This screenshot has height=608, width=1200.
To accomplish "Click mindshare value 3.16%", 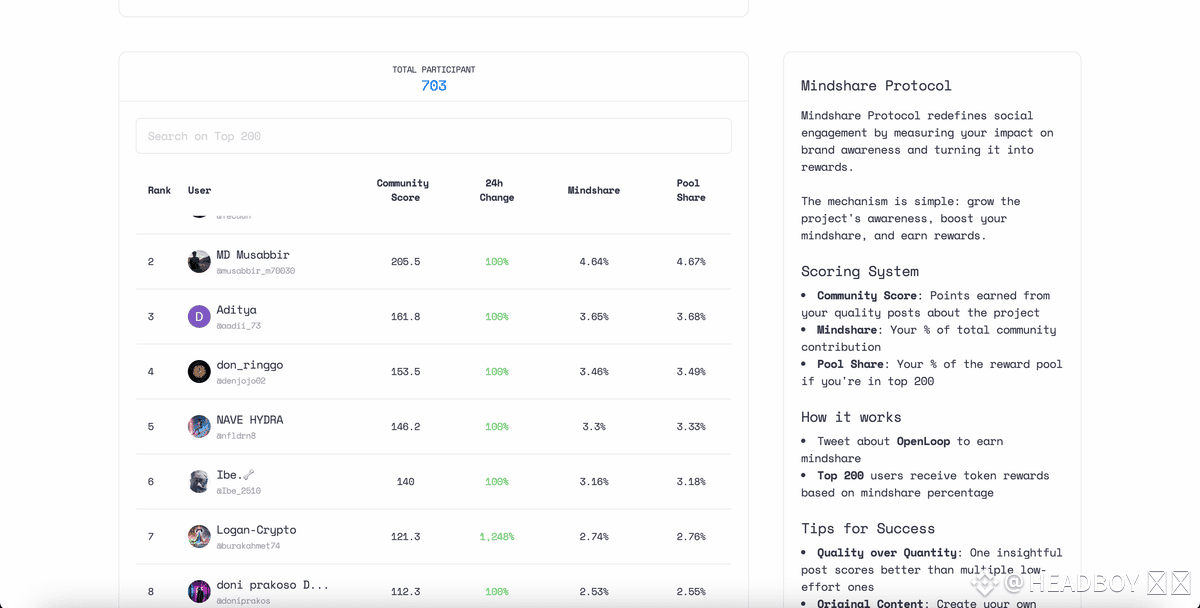I will (594, 482).
